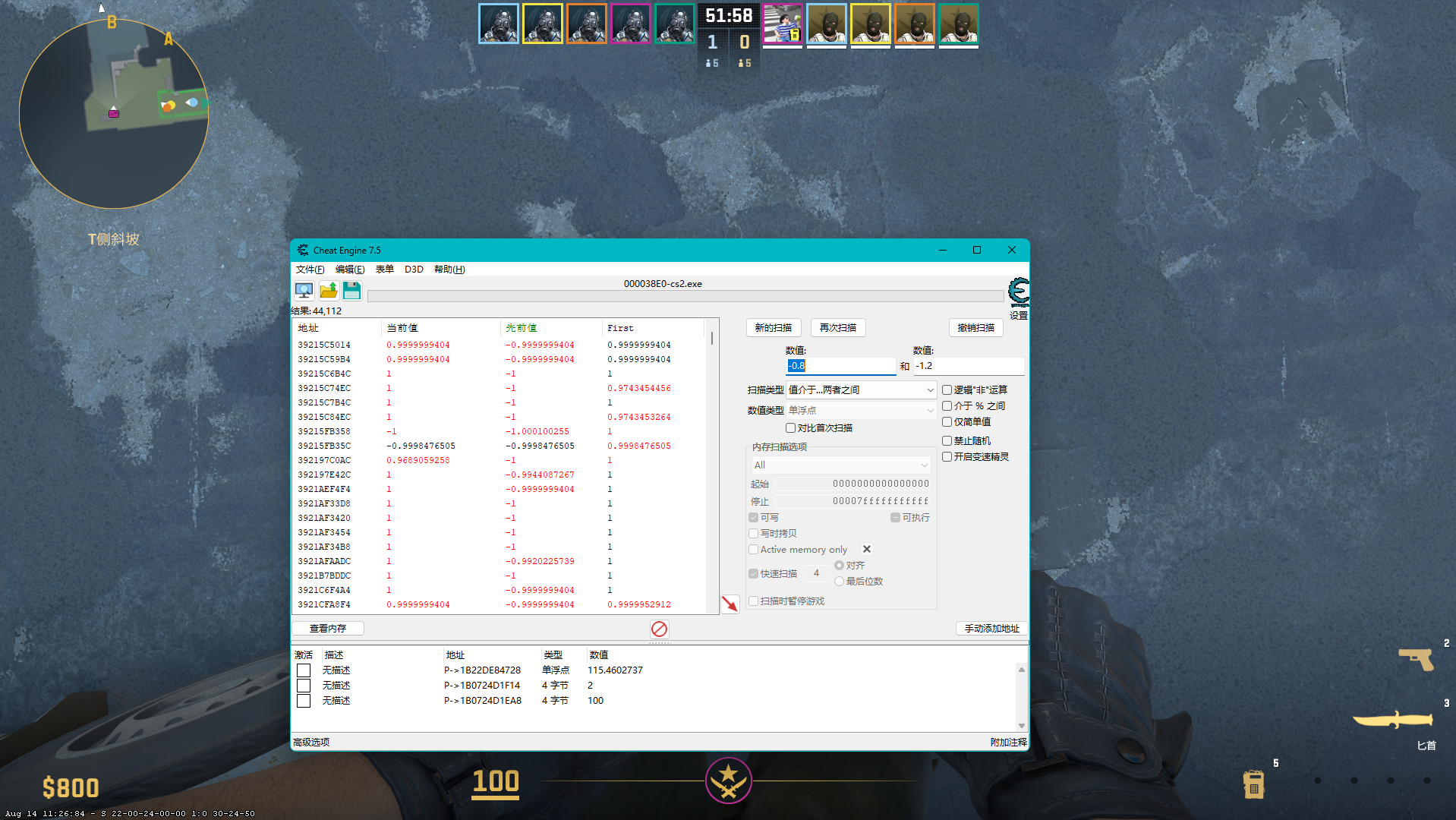1456x820 pixels.
Task: Click the 手动添加地址 button
Action: (991, 628)
